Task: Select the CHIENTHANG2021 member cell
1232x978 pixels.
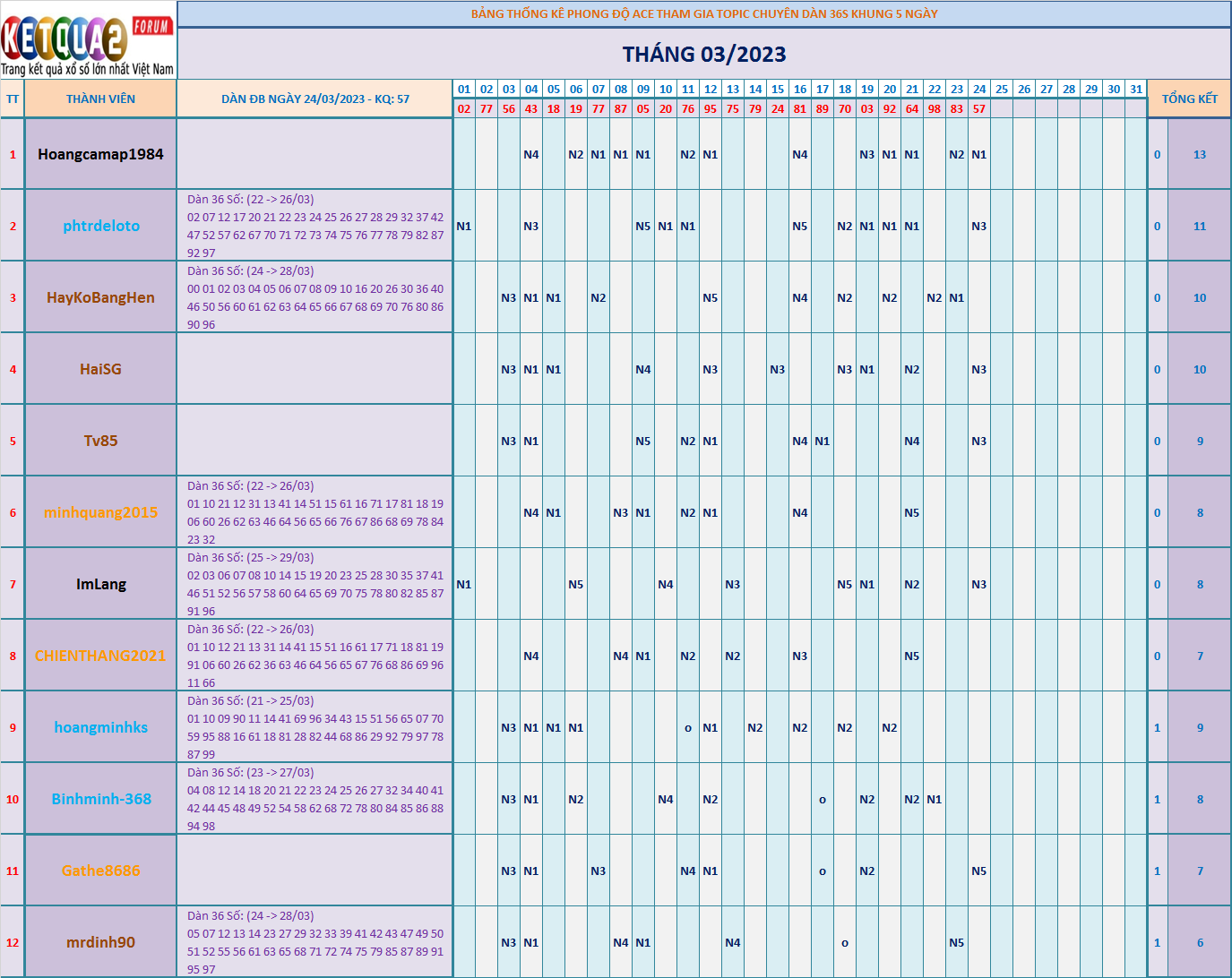Action: tap(100, 656)
